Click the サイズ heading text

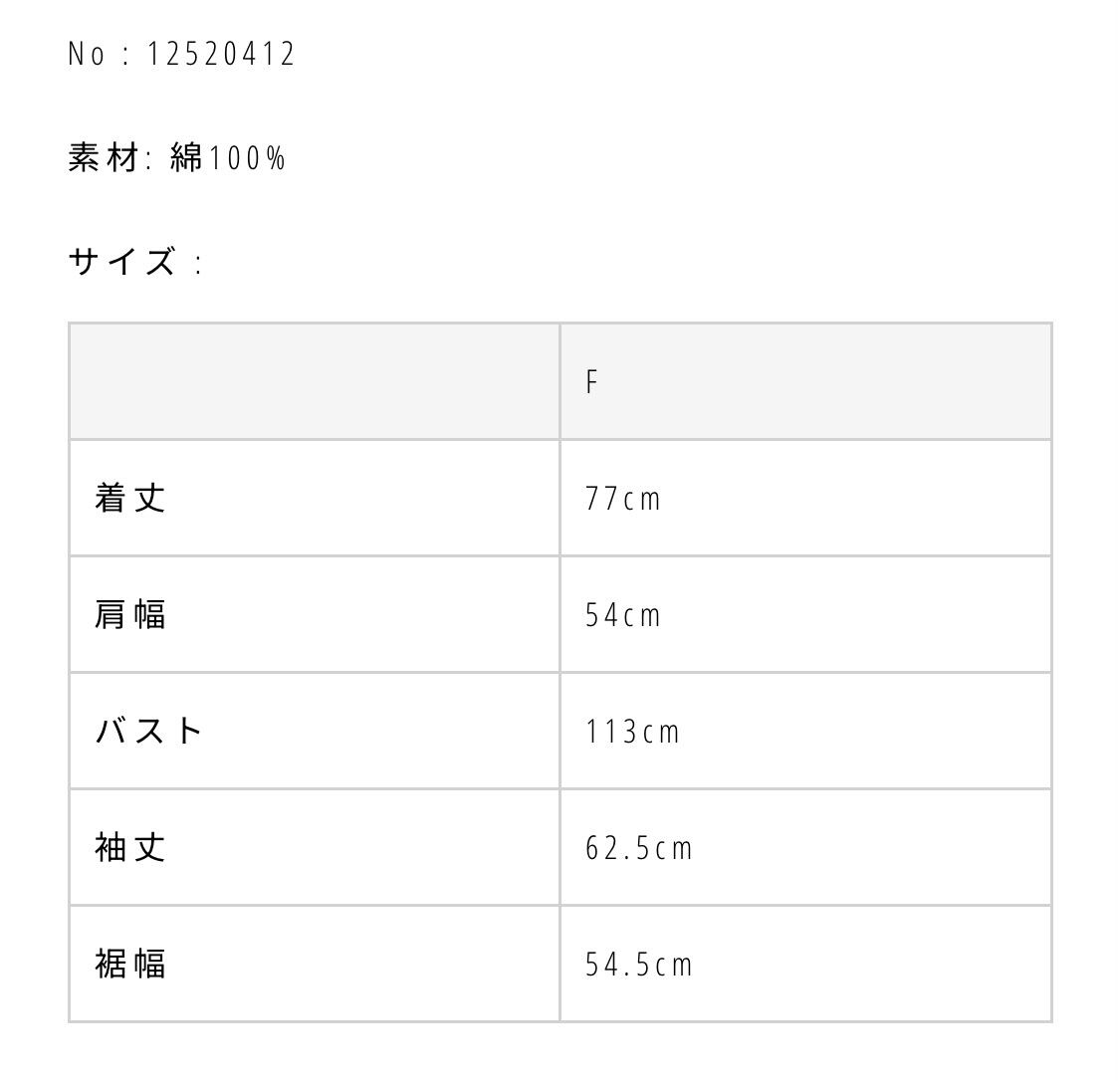[122, 262]
